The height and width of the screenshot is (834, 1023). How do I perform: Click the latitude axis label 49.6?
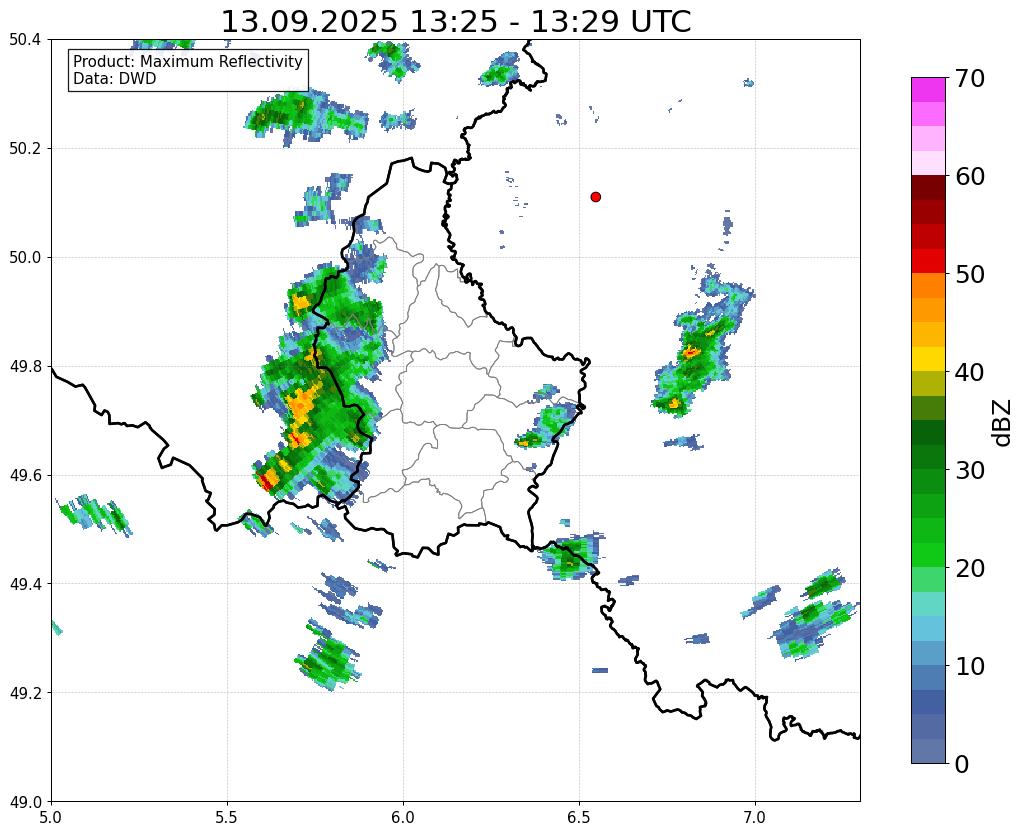(25, 476)
